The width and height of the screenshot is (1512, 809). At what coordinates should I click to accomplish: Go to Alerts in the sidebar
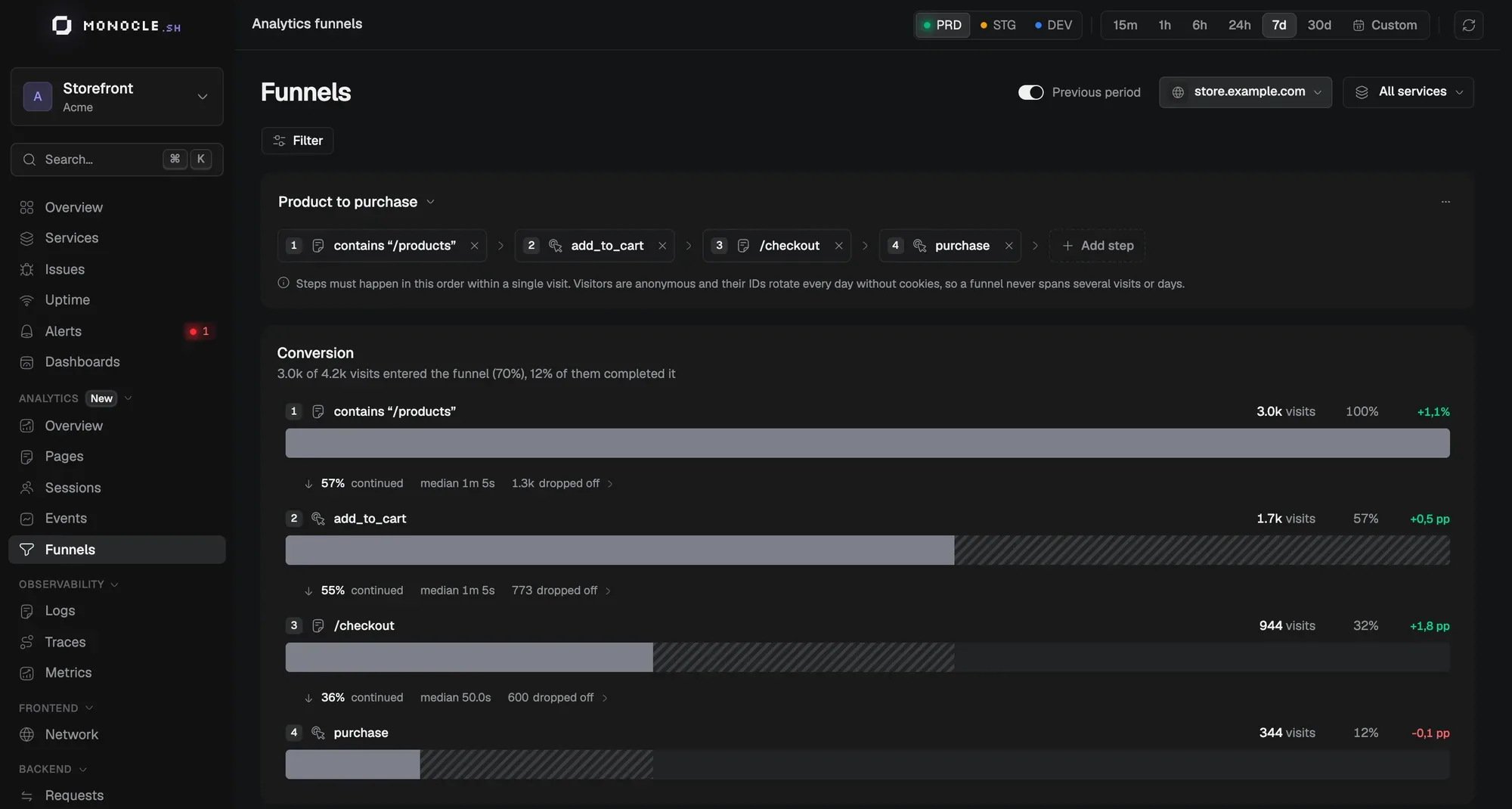[117, 331]
